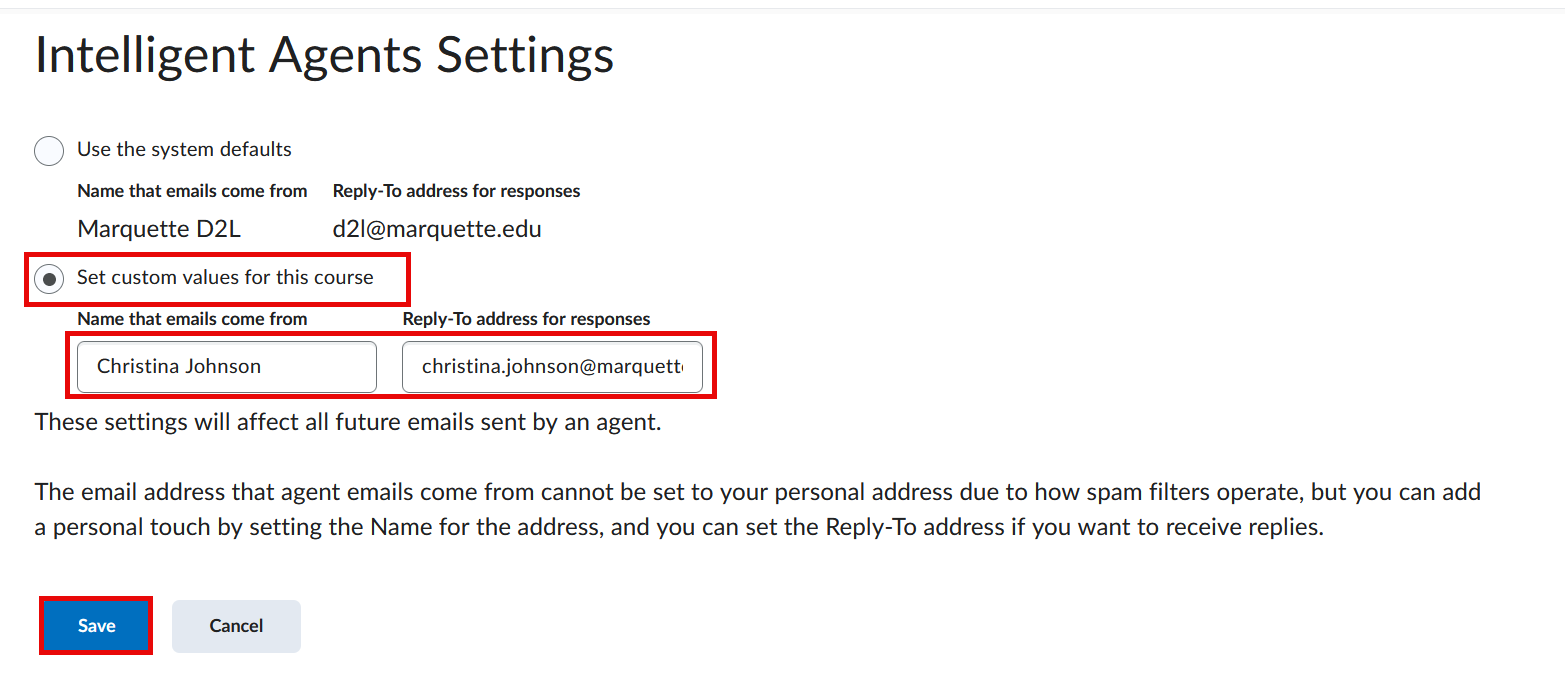
Task: Click Reply-To label above d2l@marquette.edu
Action: point(456,191)
